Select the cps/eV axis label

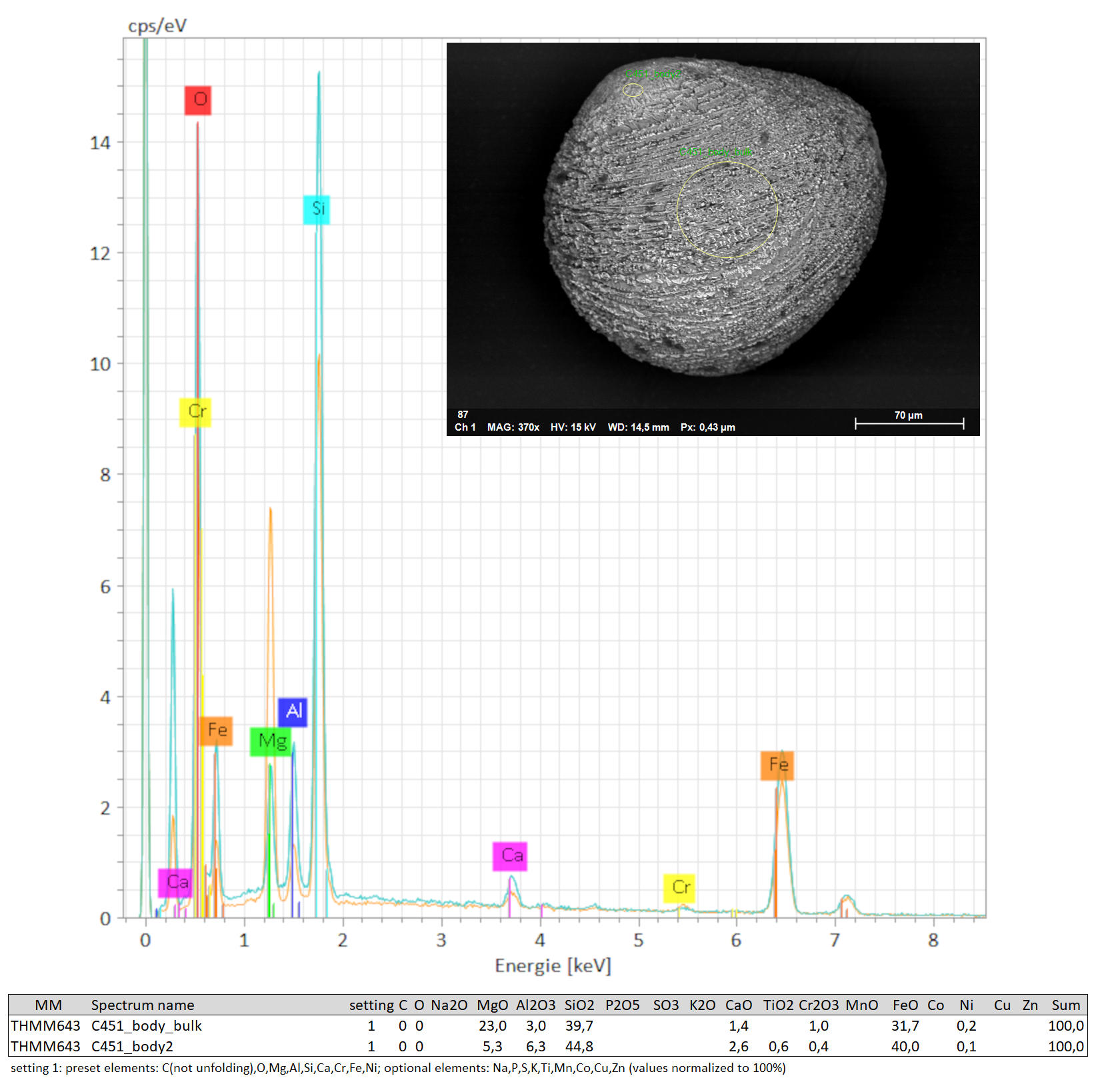[157, 25]
